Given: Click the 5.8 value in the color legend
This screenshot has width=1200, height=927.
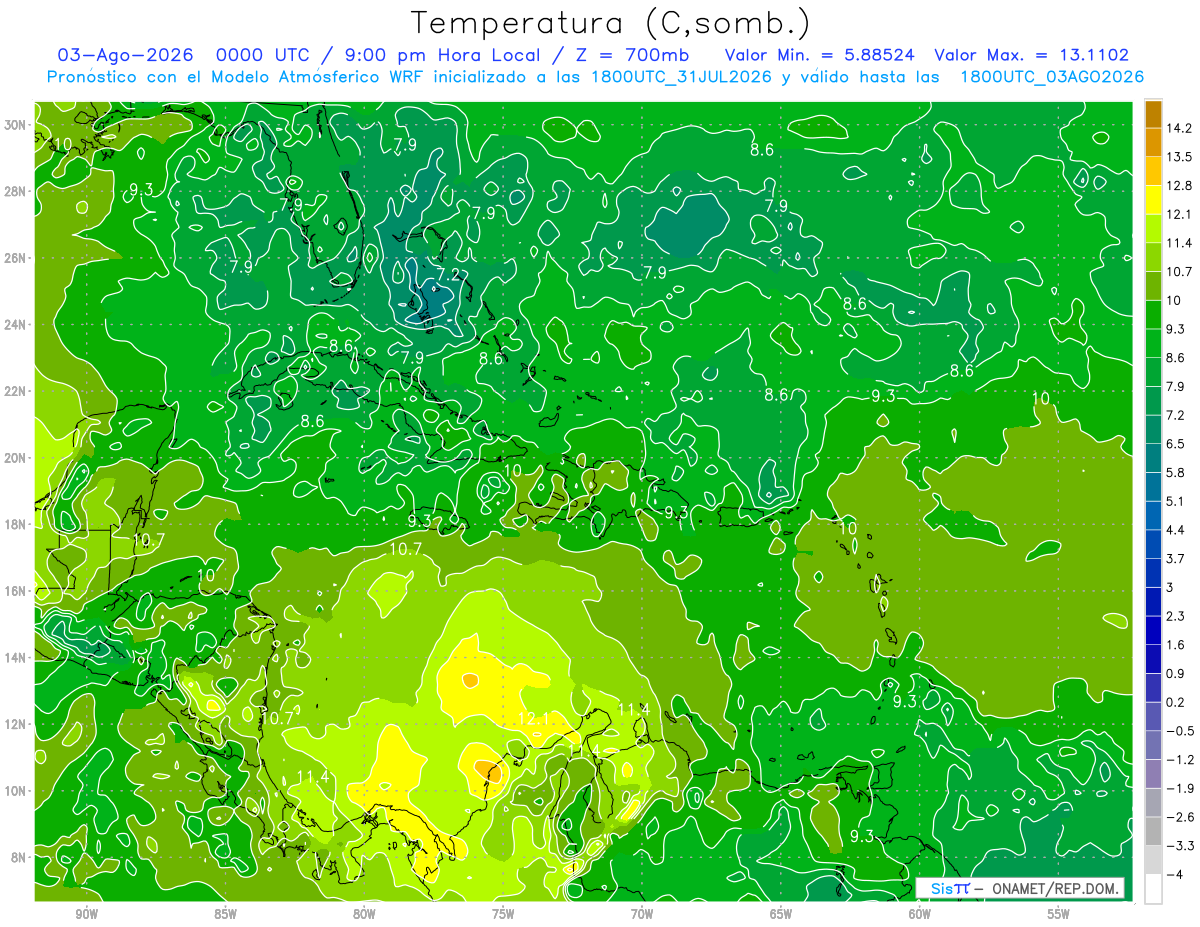Looking at the screenshot, I should point(1176,472).
